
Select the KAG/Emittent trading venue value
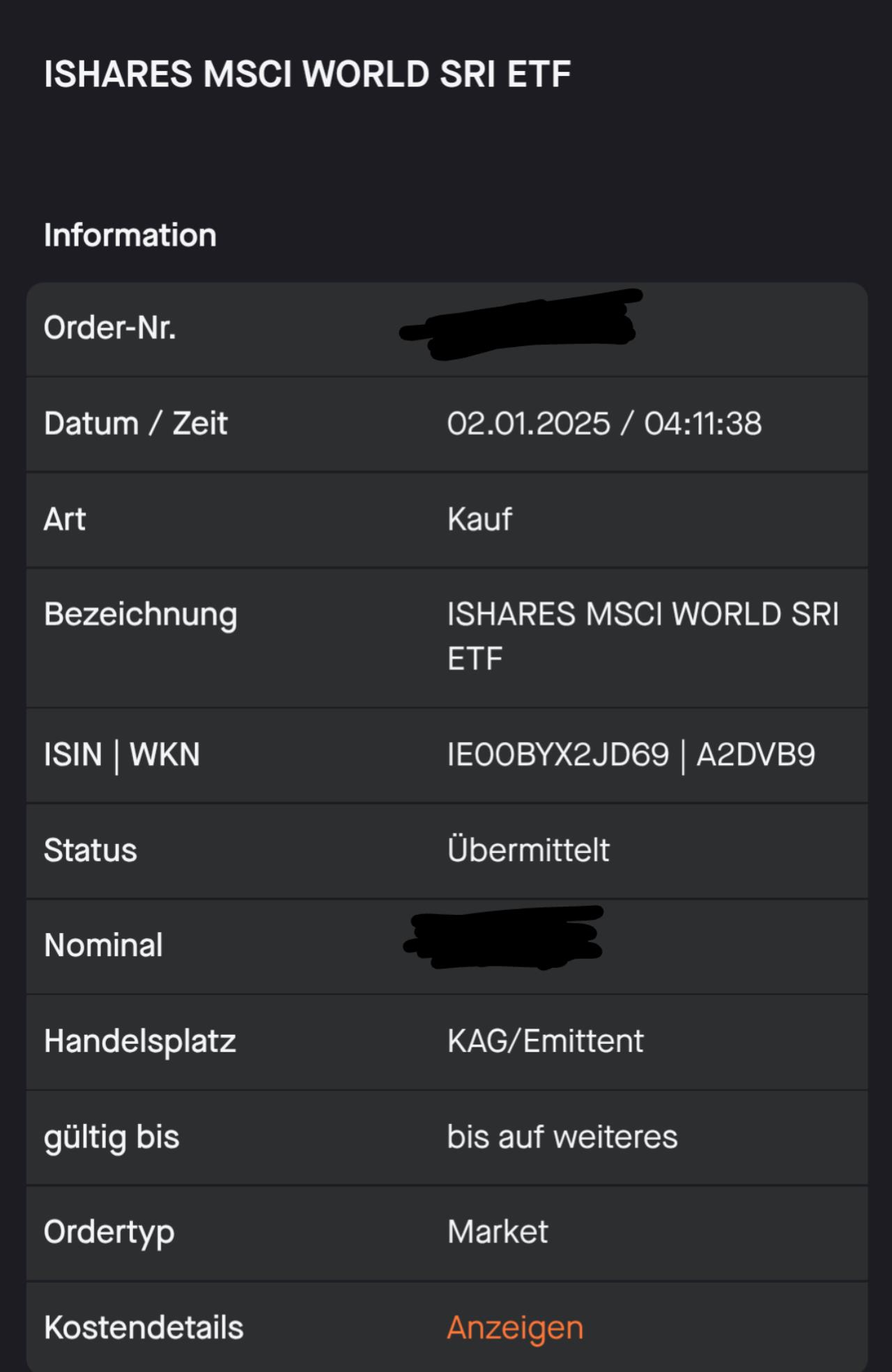coord(545,1041)
